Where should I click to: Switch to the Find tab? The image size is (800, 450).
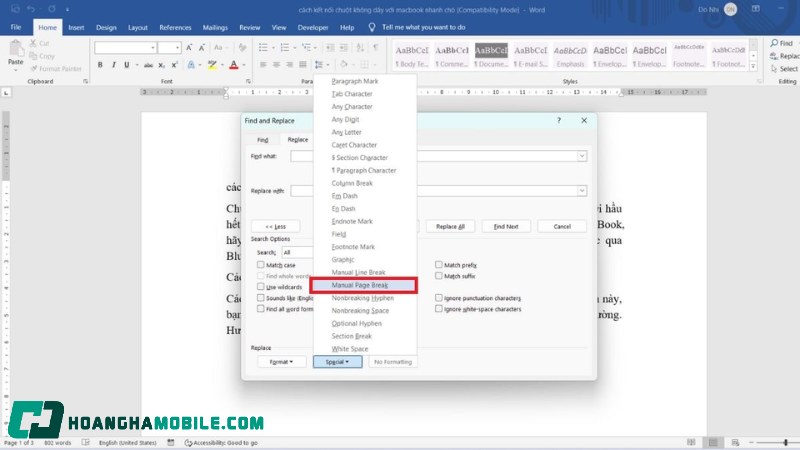pos(262,140)
